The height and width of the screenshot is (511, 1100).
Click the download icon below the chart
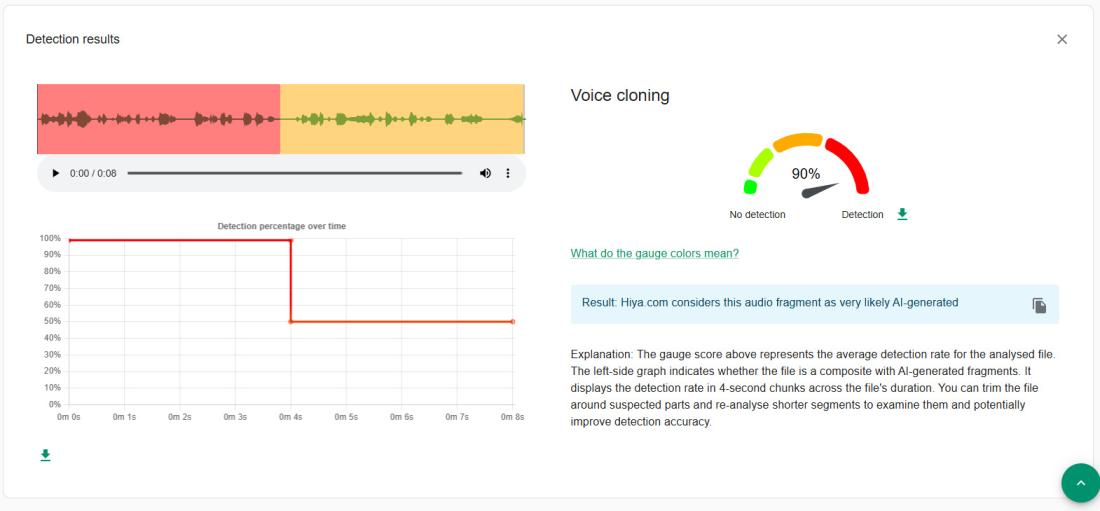pyautogui.click(x=44, y=455)
